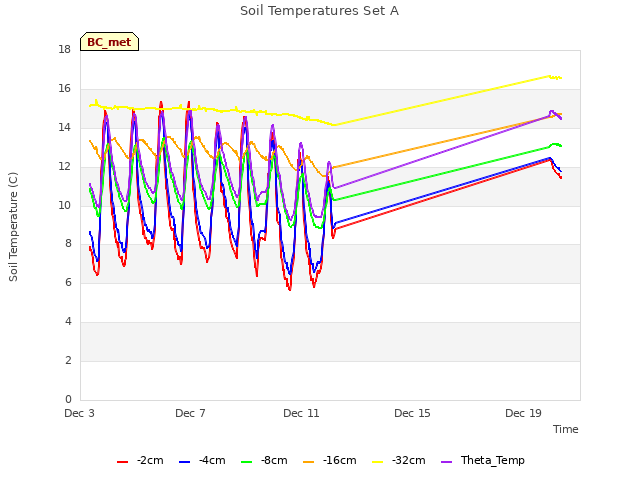This screenshot has height=480, width=640.
Task: Click the chart title Soil Temperatures Set A
Action: pos(319,11)
